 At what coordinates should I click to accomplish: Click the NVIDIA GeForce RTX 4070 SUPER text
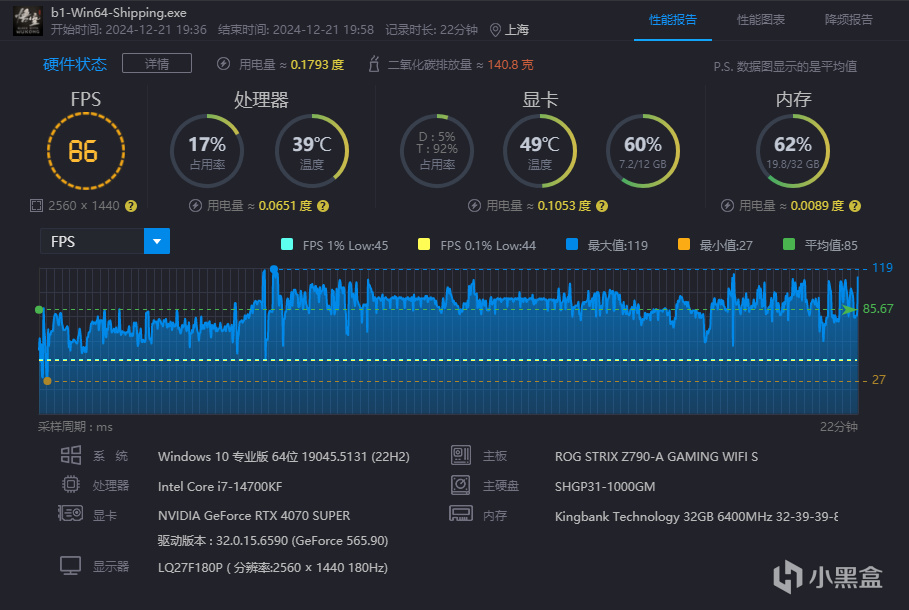coord(254,515)
